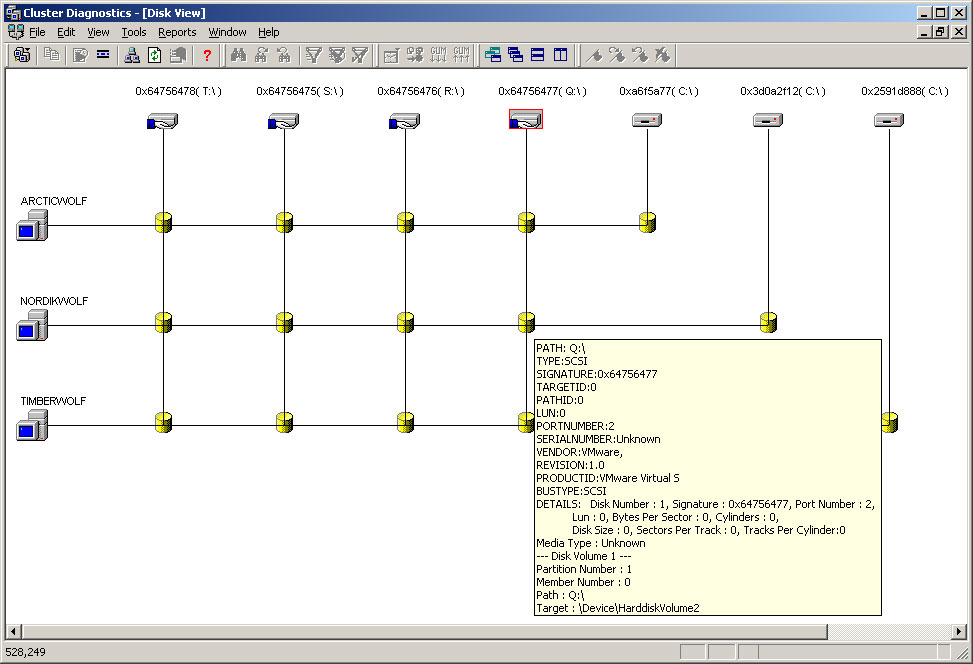Open the Window menu
The width and height of the screenshot is (973, 664).
(x=227, y=32)
